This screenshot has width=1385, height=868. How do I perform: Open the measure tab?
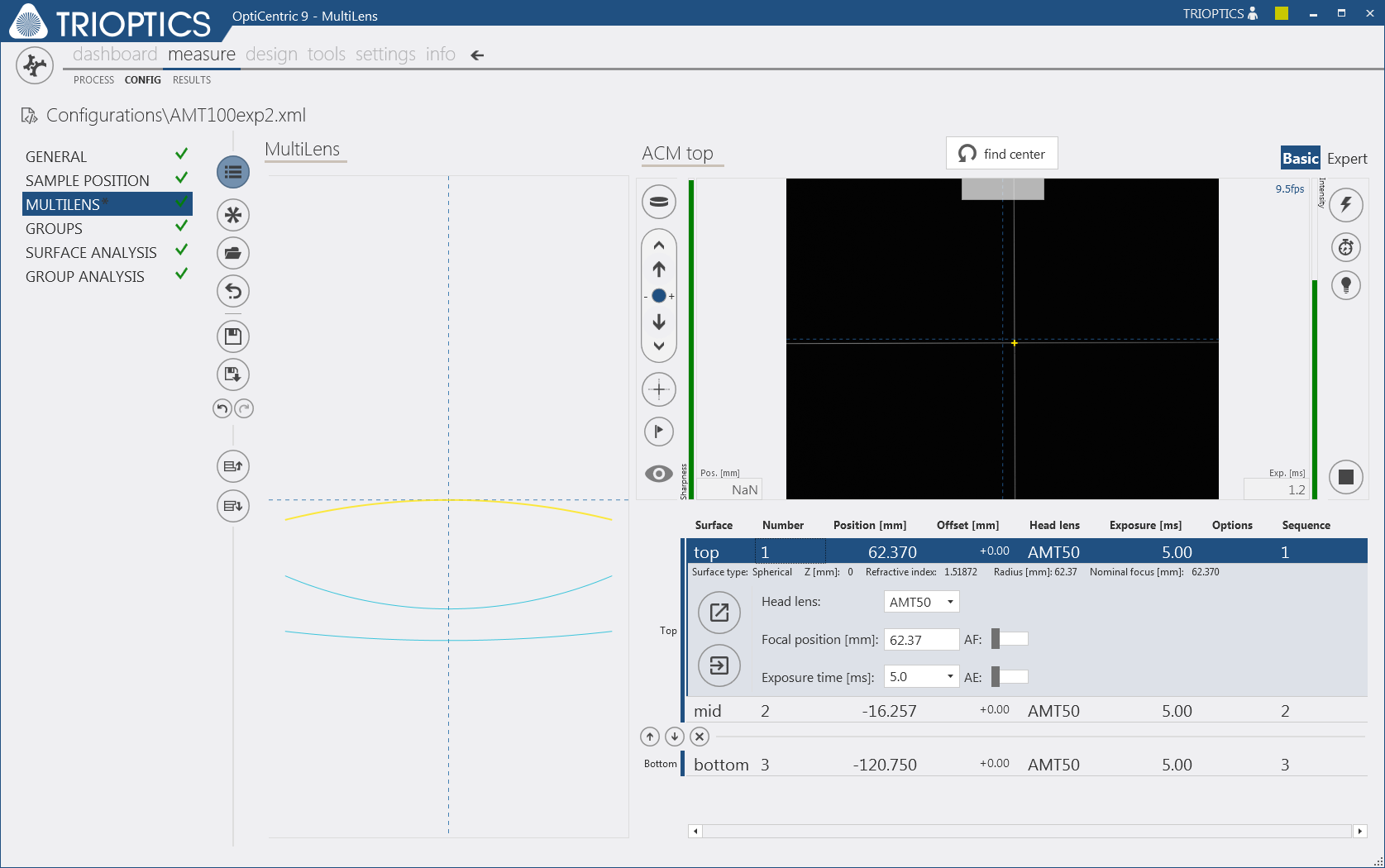pyautogui.click(x=202, y=55)
